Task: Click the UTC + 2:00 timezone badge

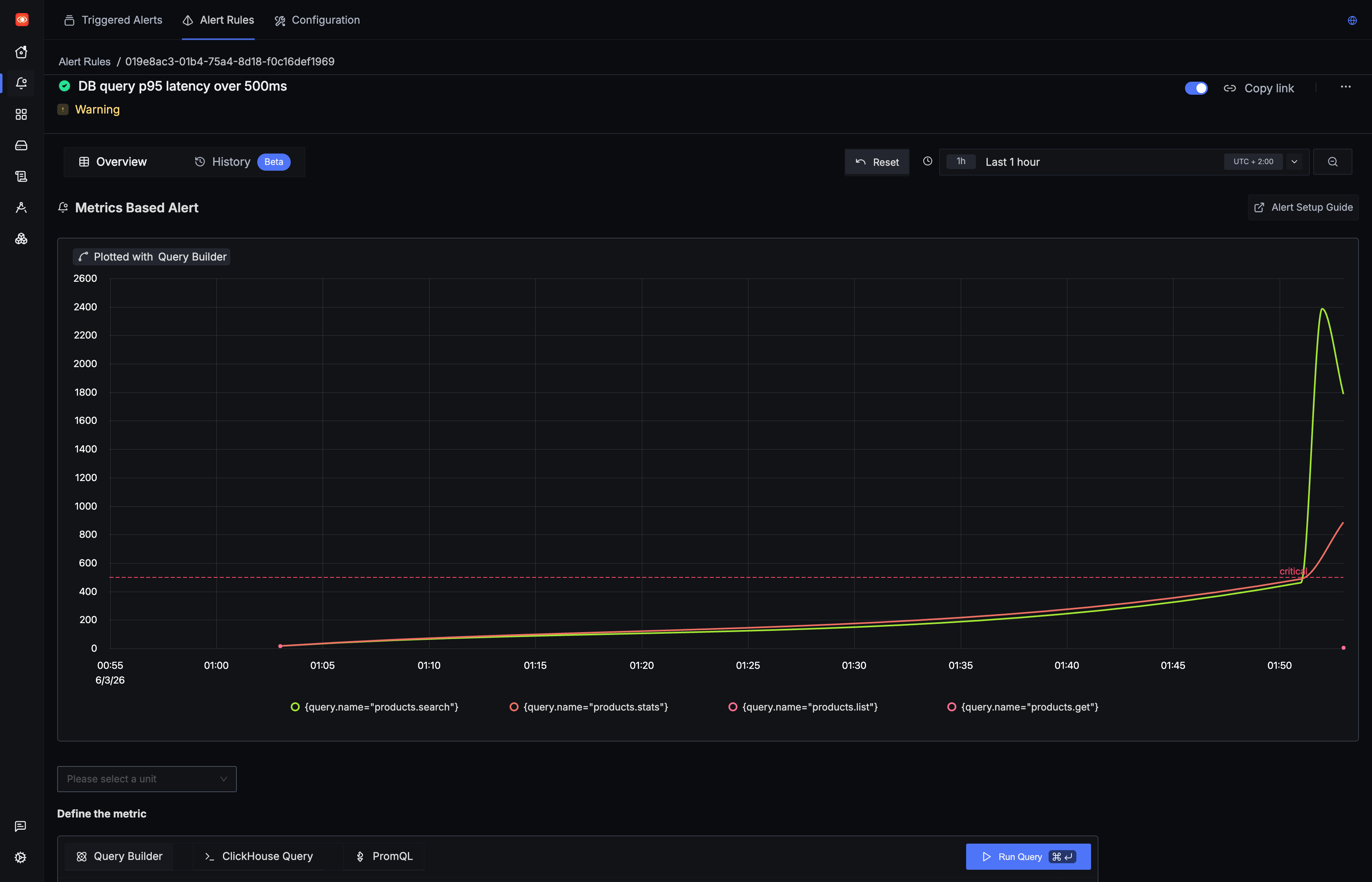Action: tap(1253, 162)
